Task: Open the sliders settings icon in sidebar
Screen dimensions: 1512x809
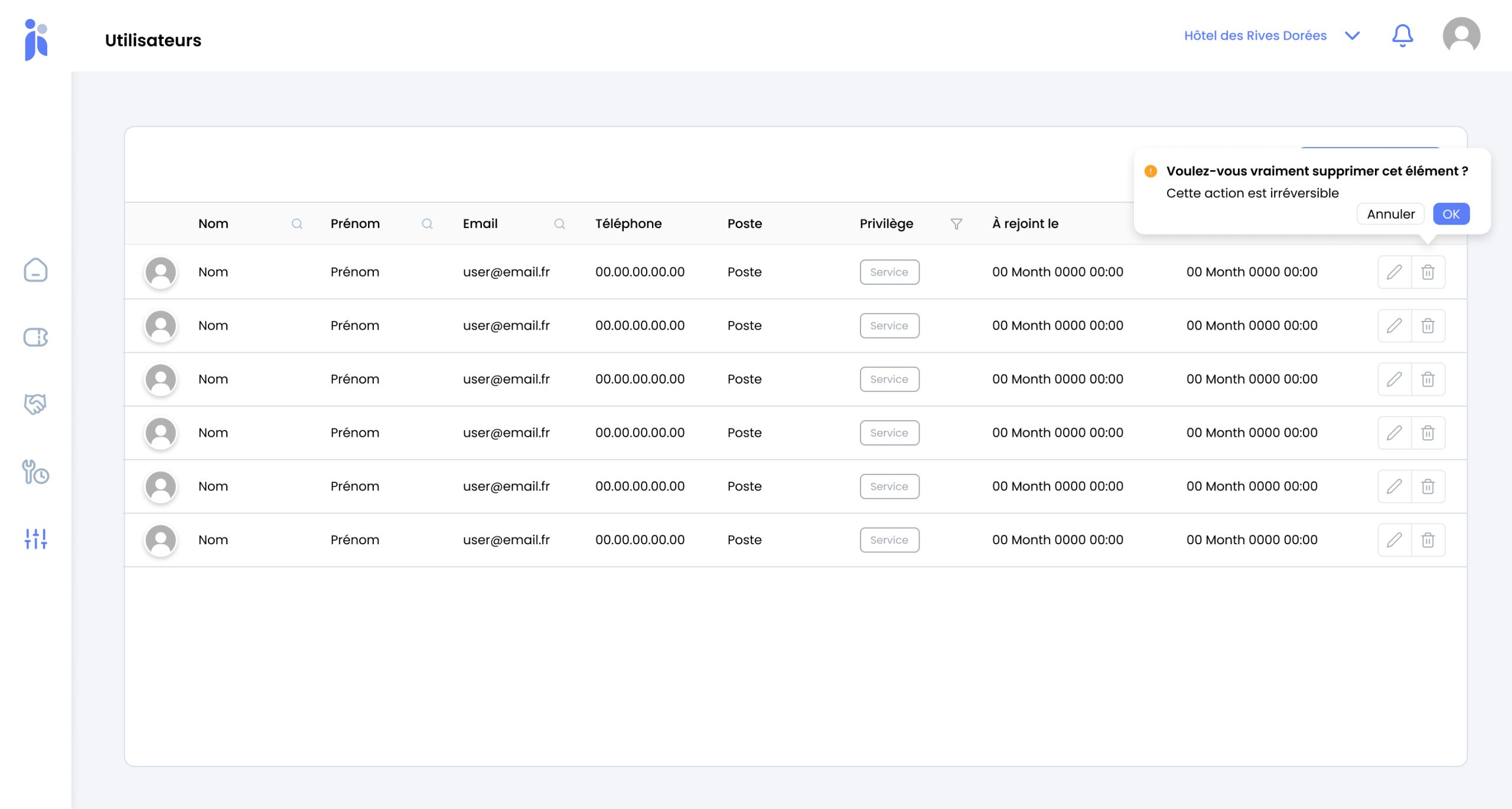Action: click(x=35, y=539)
